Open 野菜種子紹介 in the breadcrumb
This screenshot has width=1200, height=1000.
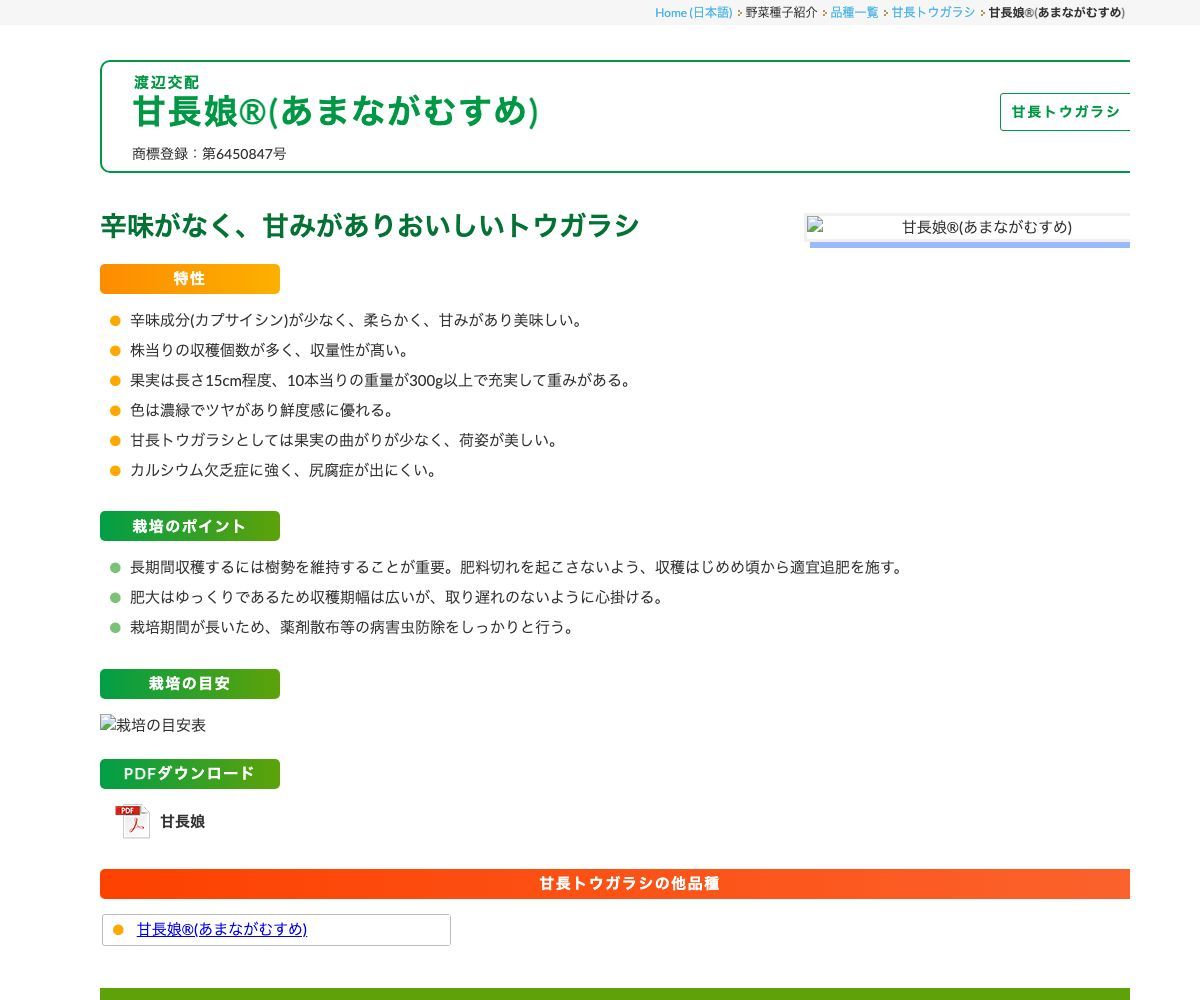coord(781,12)
